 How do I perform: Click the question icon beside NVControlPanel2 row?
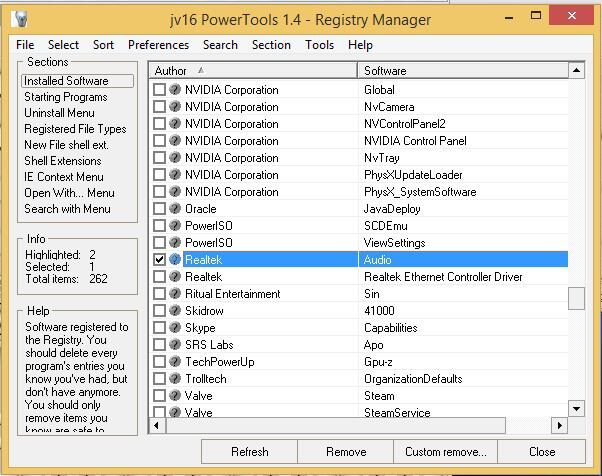click(x=175, y=123)
